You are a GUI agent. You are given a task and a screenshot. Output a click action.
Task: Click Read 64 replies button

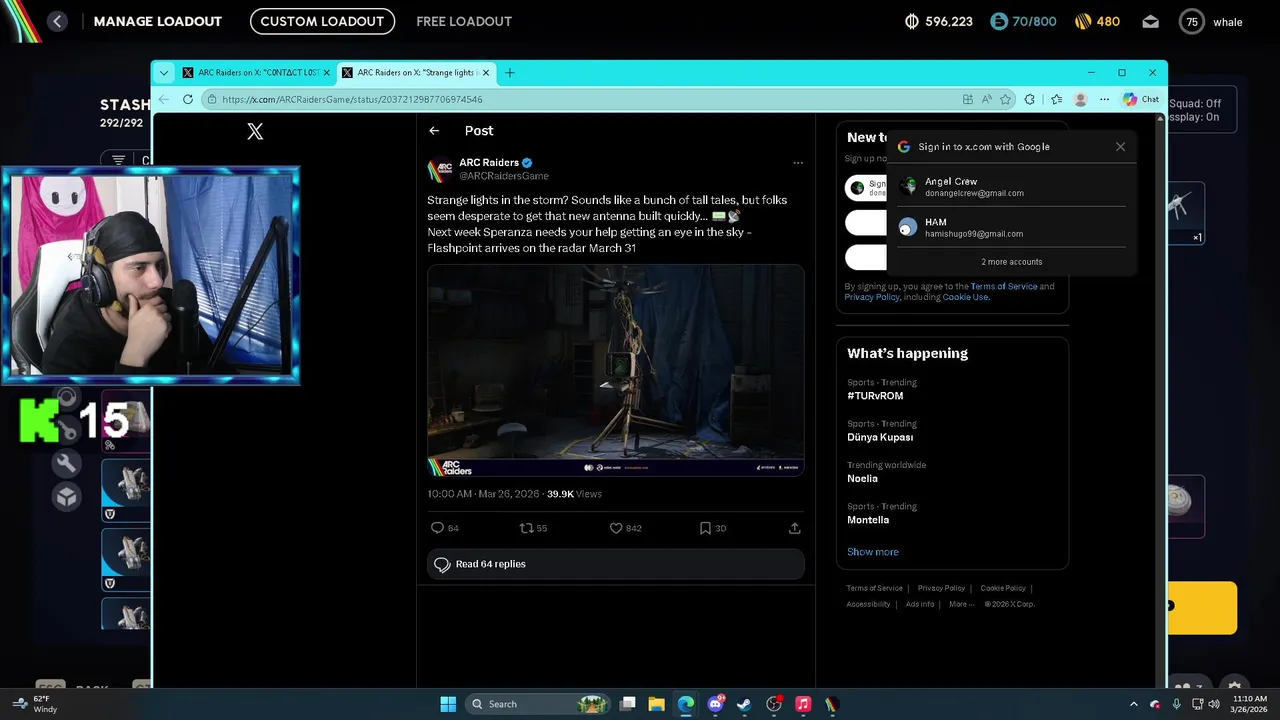[615, 564]
